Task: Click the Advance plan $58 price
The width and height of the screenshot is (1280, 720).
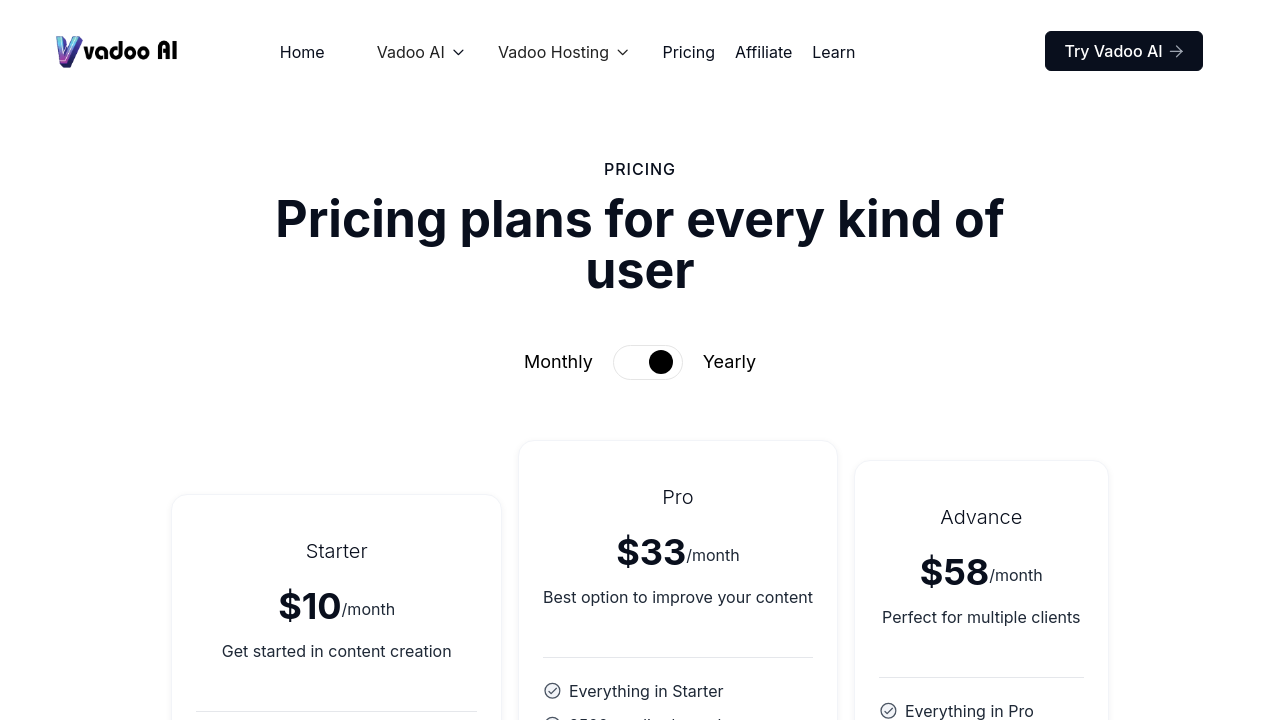Action: coord(954,572)
